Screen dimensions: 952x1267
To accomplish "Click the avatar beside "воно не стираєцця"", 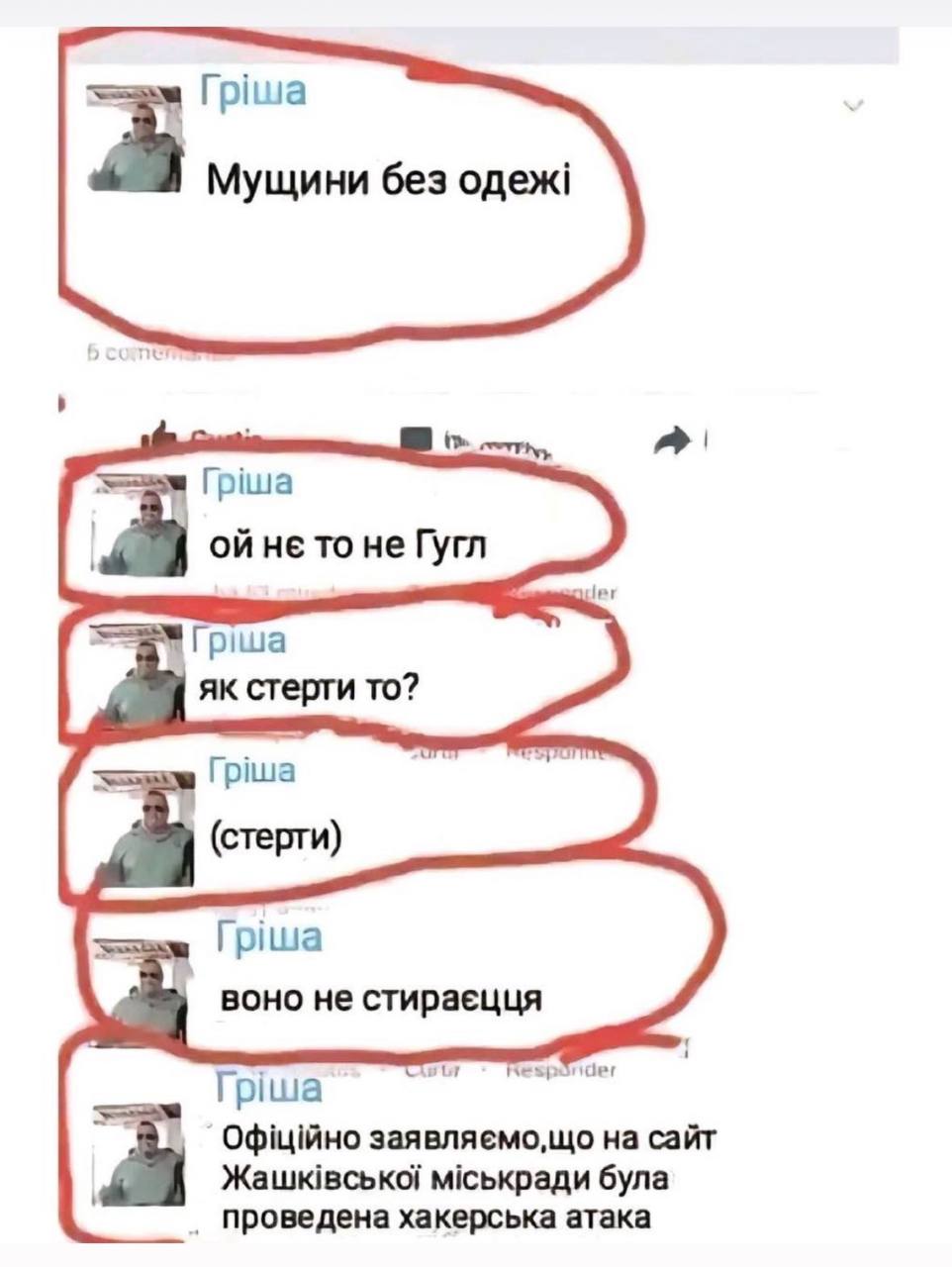I will pyautogui.click(x=142, y=992).
